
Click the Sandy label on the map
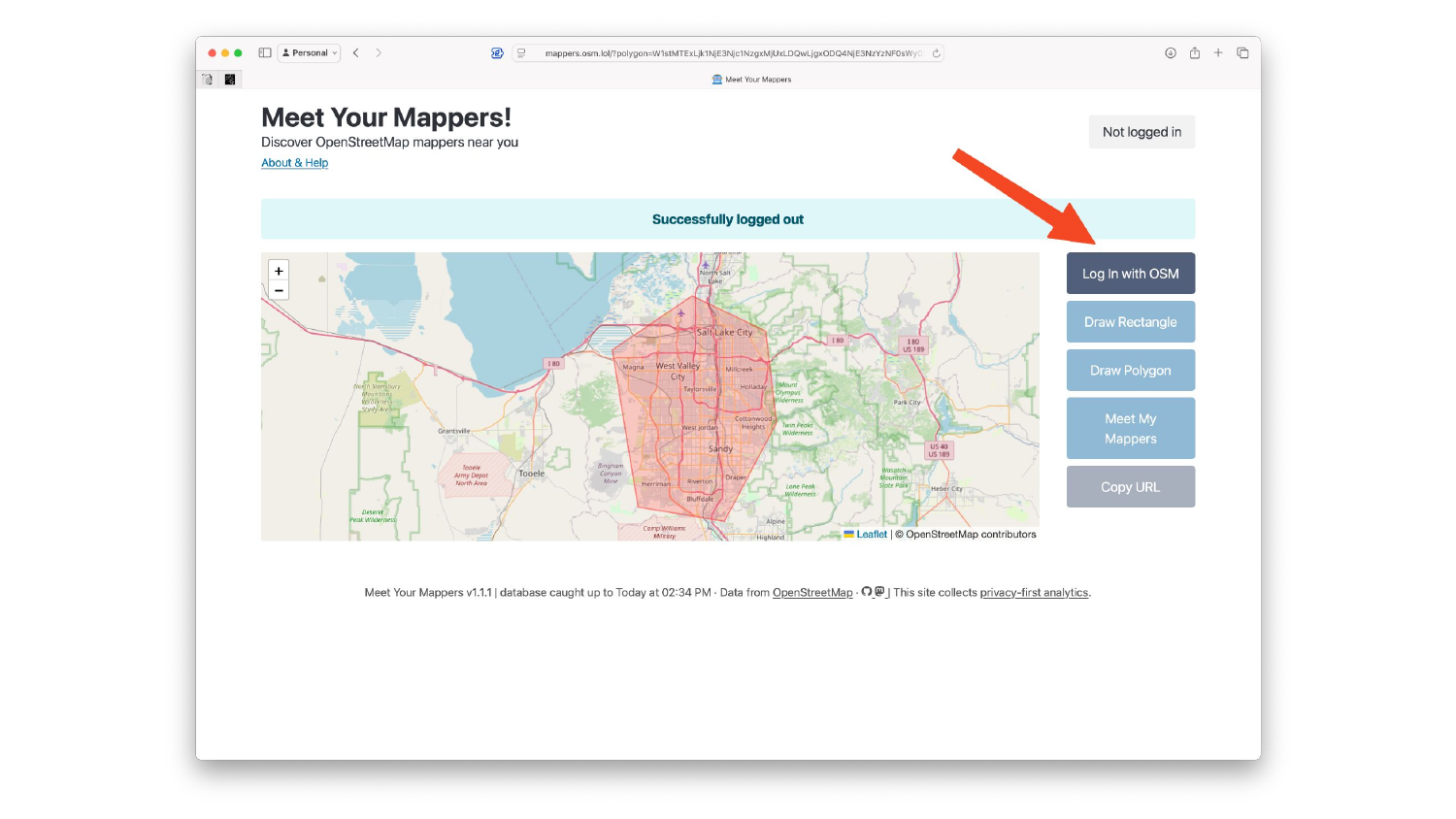(x=720, y=449)
